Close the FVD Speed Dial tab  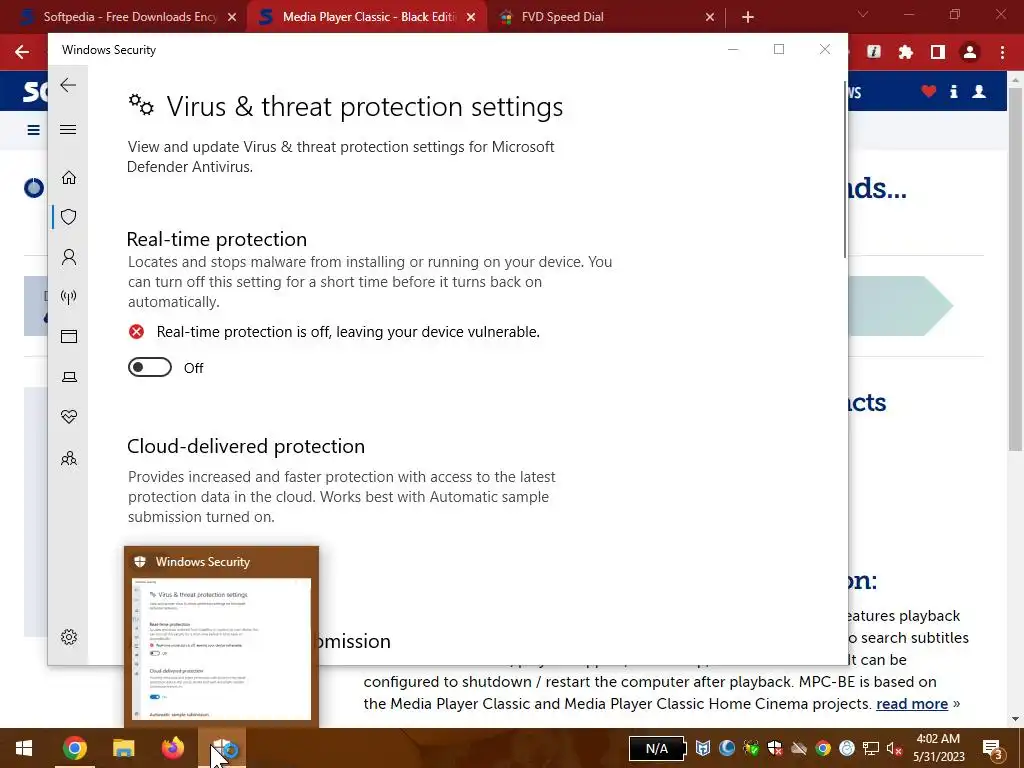(x=710, y=18)
